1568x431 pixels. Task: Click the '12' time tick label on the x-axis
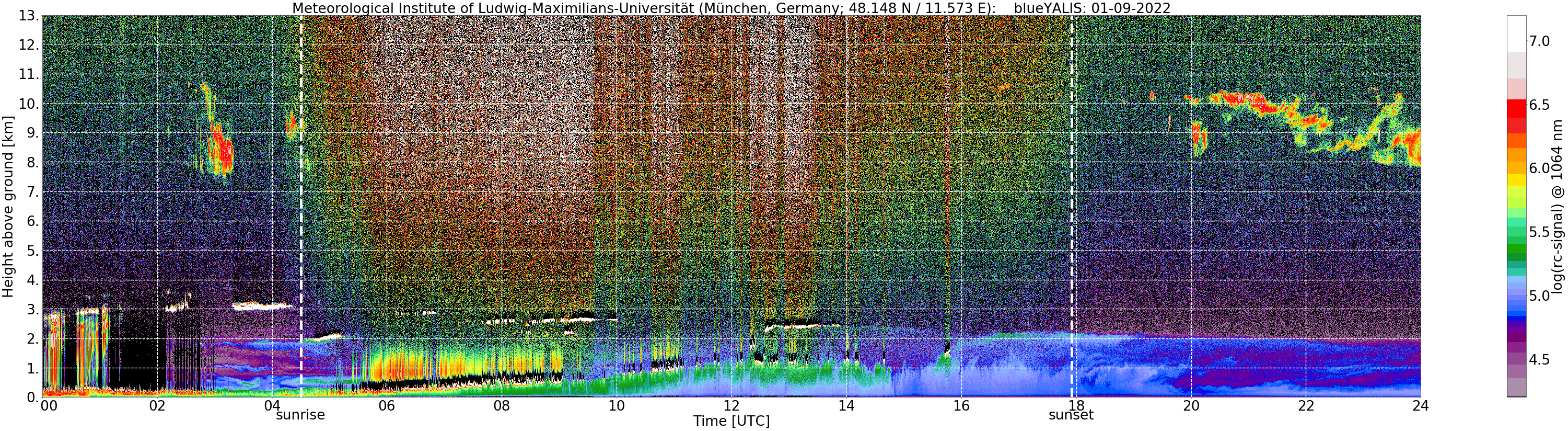click(x=731, y=406)
